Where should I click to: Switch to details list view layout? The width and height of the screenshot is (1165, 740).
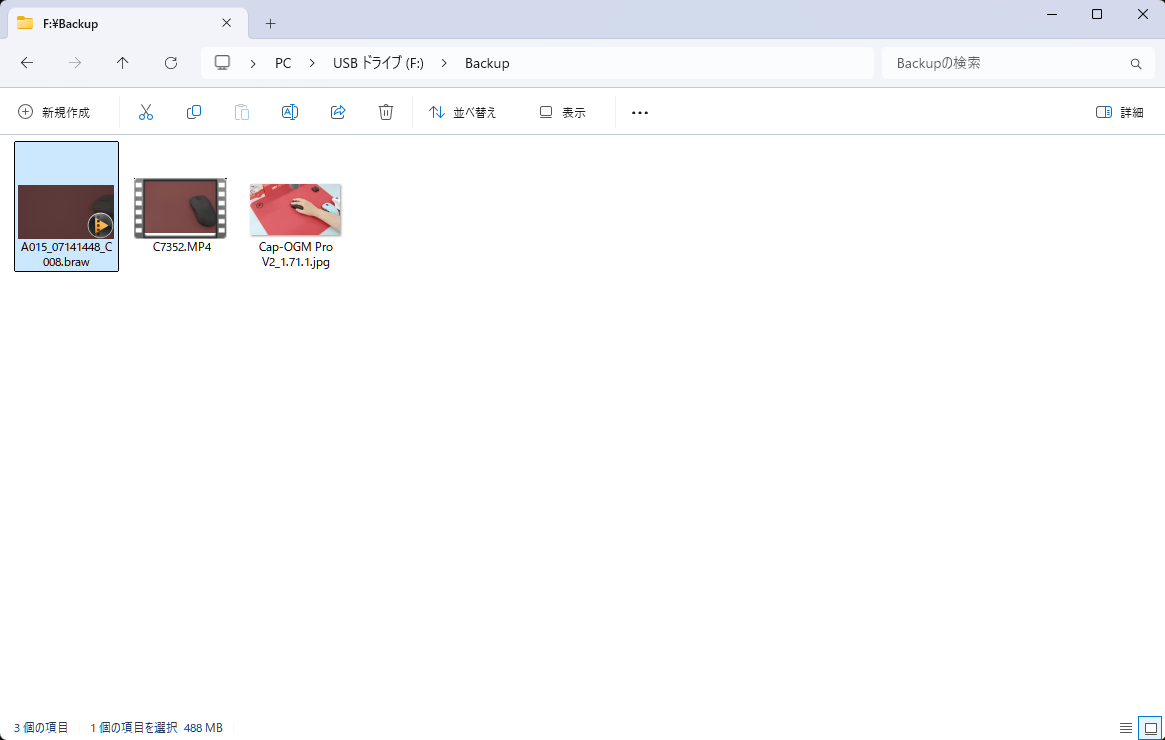[x=1126, y=728]
